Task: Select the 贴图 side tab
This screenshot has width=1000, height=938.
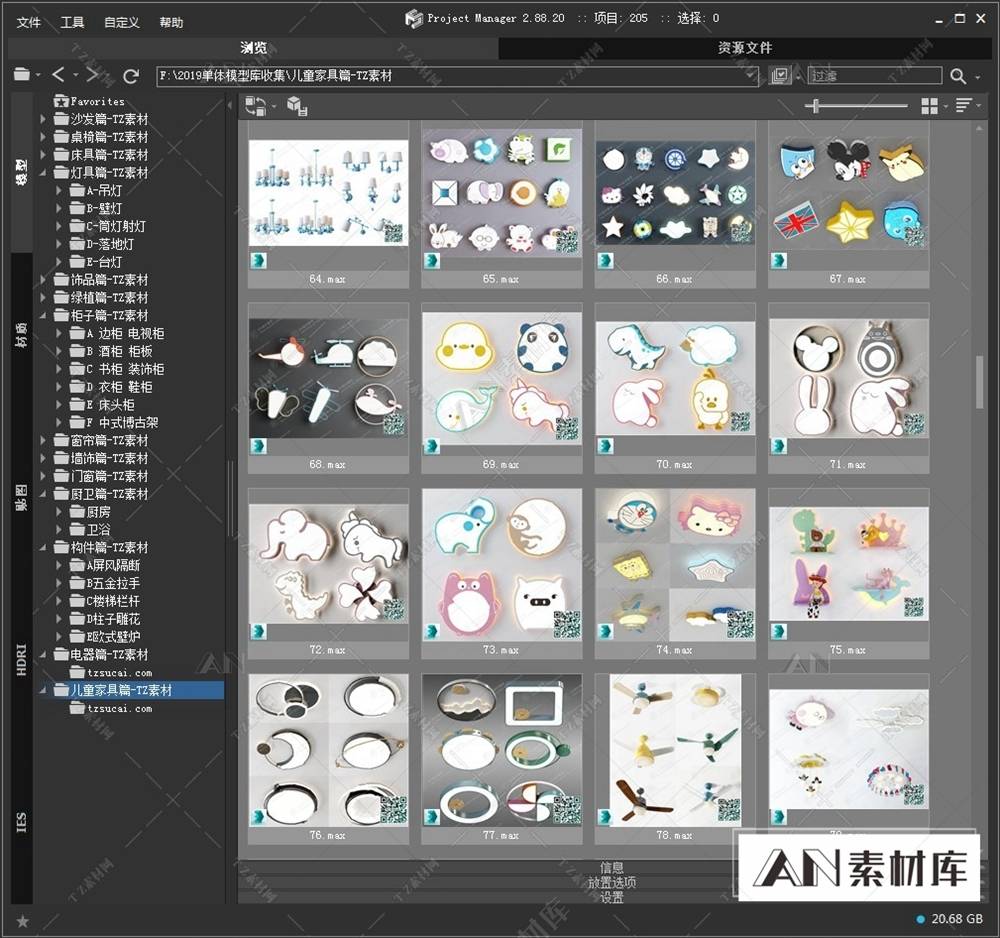Action: (21, 497)
